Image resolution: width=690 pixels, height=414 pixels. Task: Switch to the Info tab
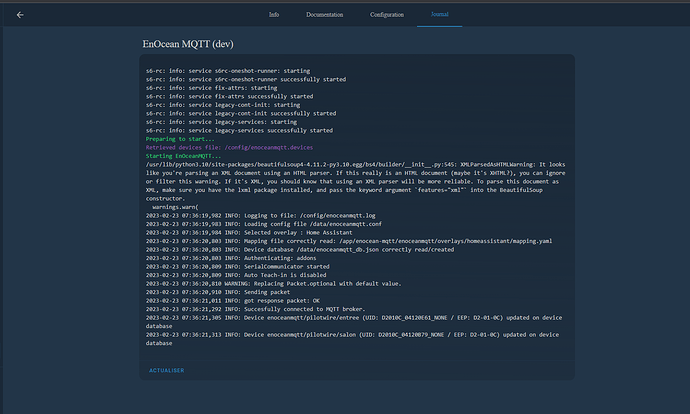point(274,15)
